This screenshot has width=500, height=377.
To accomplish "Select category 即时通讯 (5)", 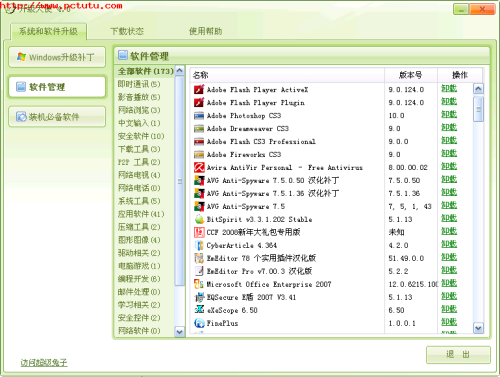I will point(139,84).
